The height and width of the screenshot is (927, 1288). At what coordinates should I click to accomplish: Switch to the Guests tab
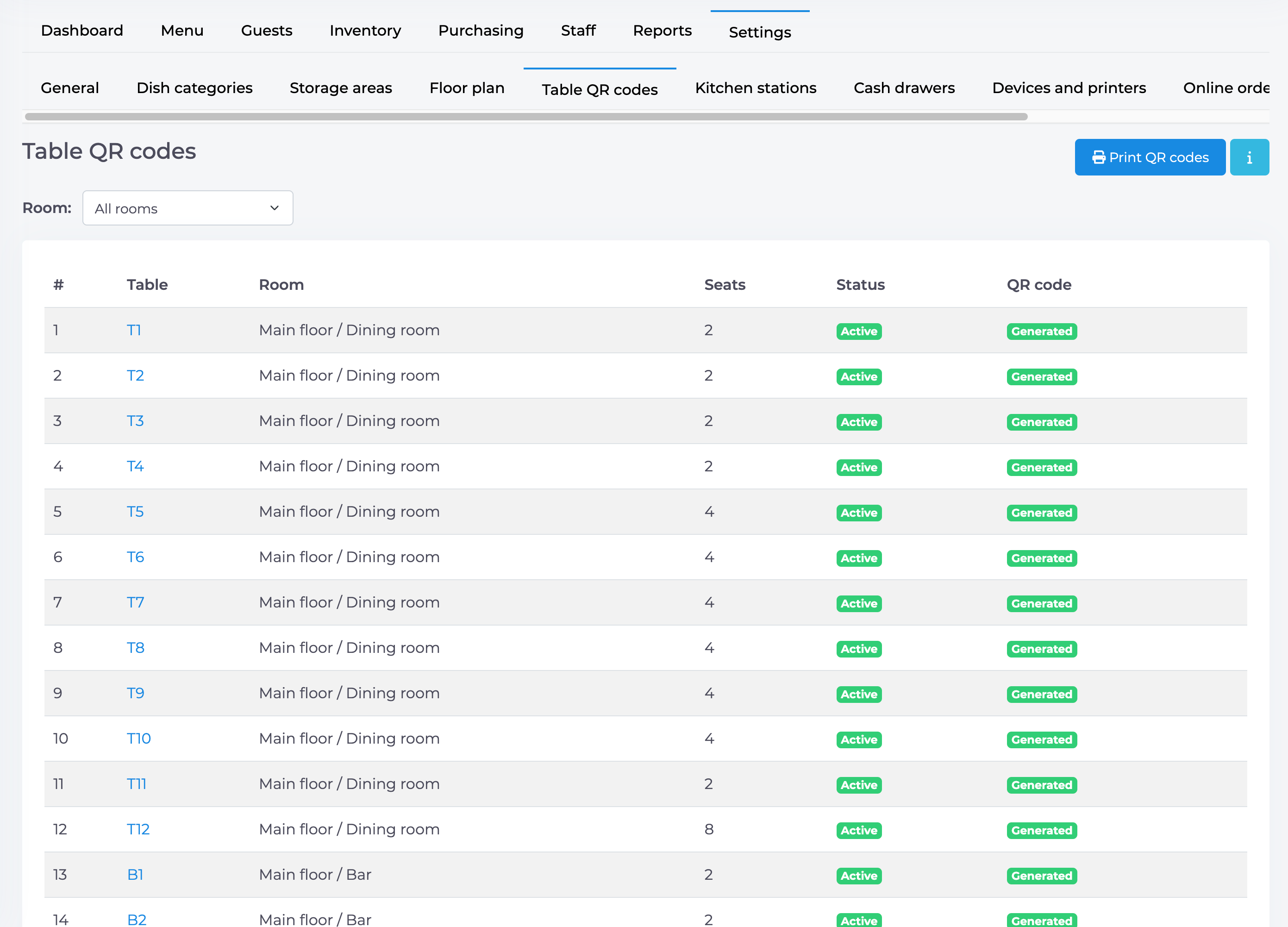pos(266,31)
